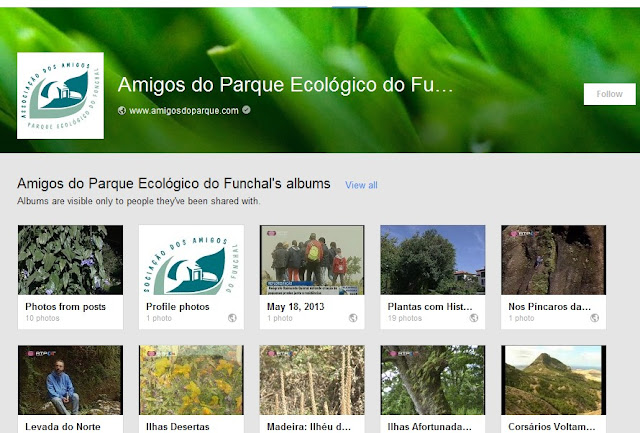640x433 pixels.
Task: Open the Plantas com Hist... album thumbnail
Action: coord(433,260)
